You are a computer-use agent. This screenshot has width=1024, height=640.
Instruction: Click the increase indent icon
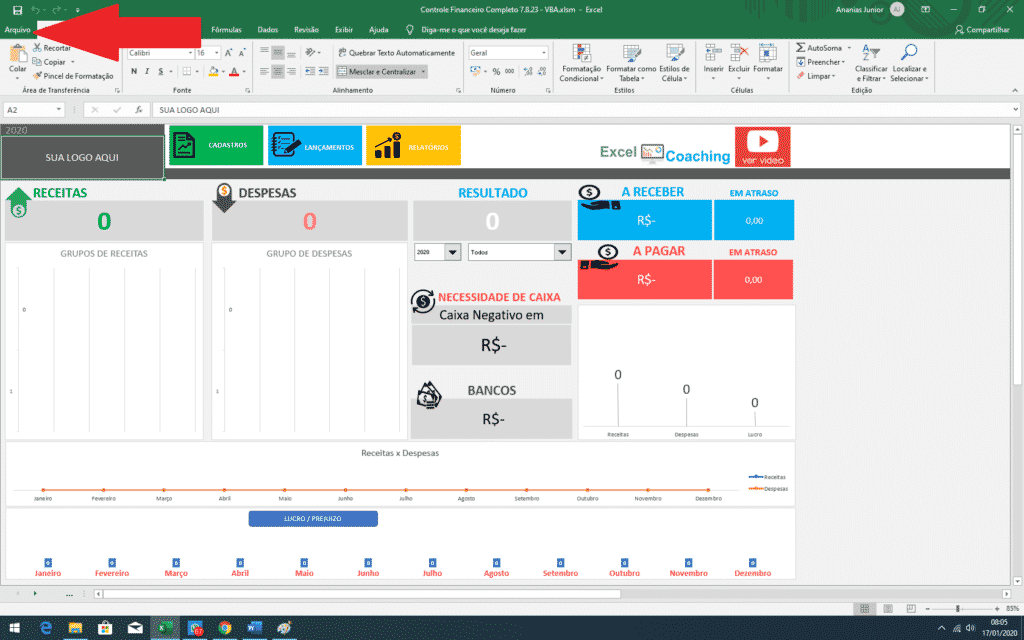pos(324,71)
